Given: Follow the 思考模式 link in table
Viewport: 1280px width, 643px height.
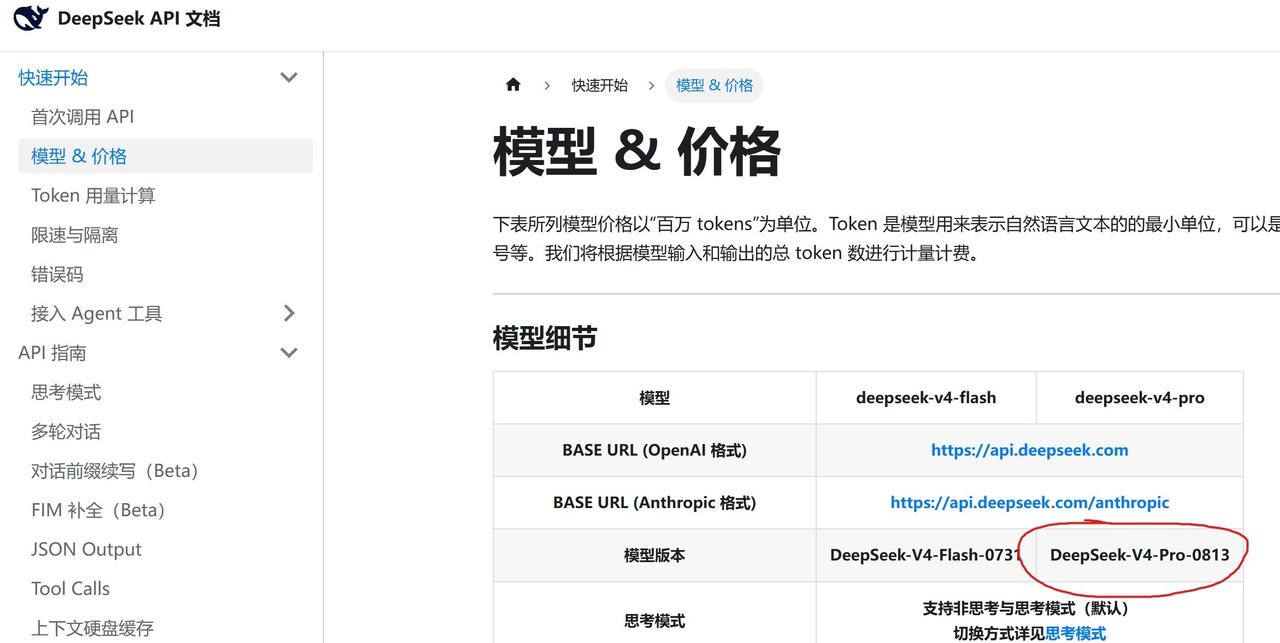Looking at the screenshot, I should [1076, 633].
